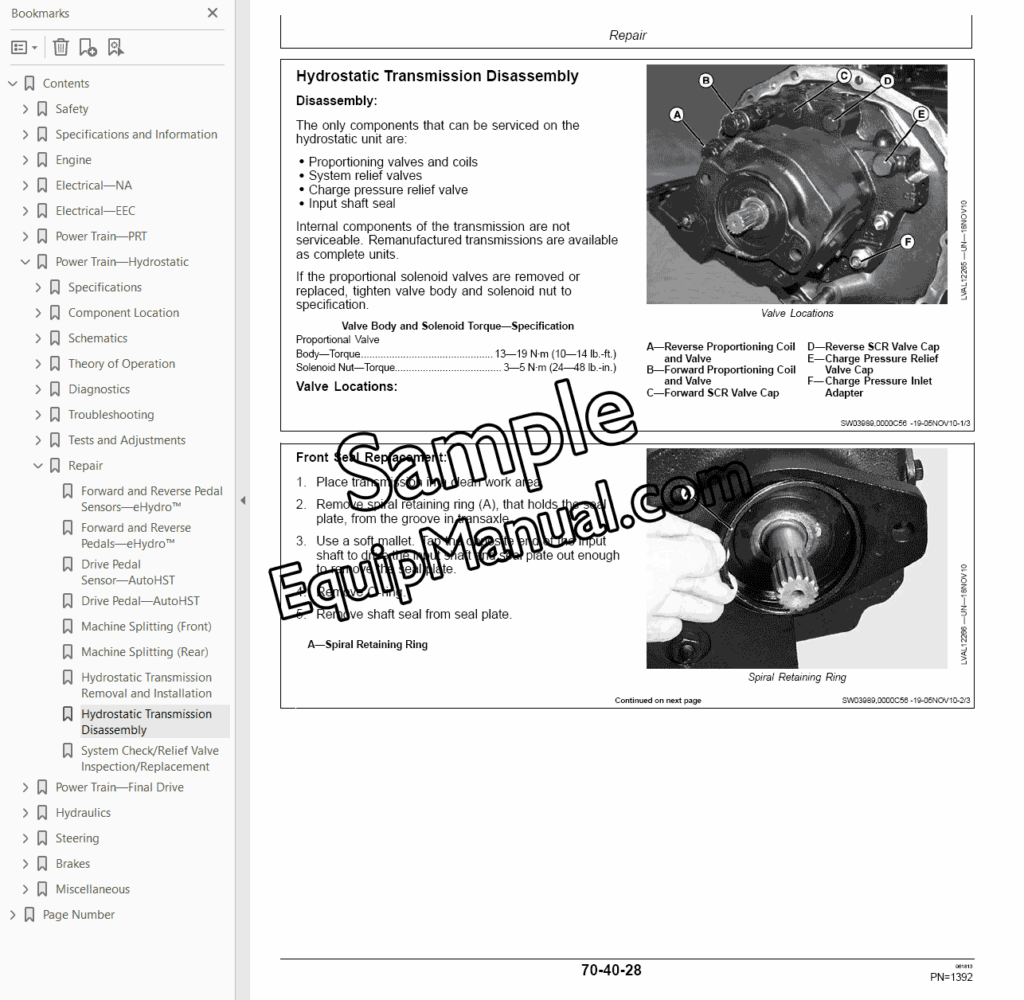The image size is (1024, 1000).
Task: Open the bookmark options list menu
Action: tap(24, 47)
